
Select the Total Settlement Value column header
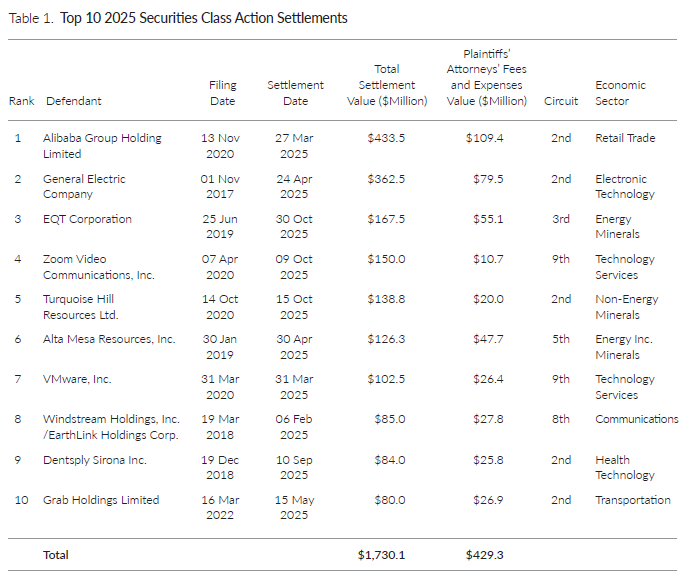[386, 85]
